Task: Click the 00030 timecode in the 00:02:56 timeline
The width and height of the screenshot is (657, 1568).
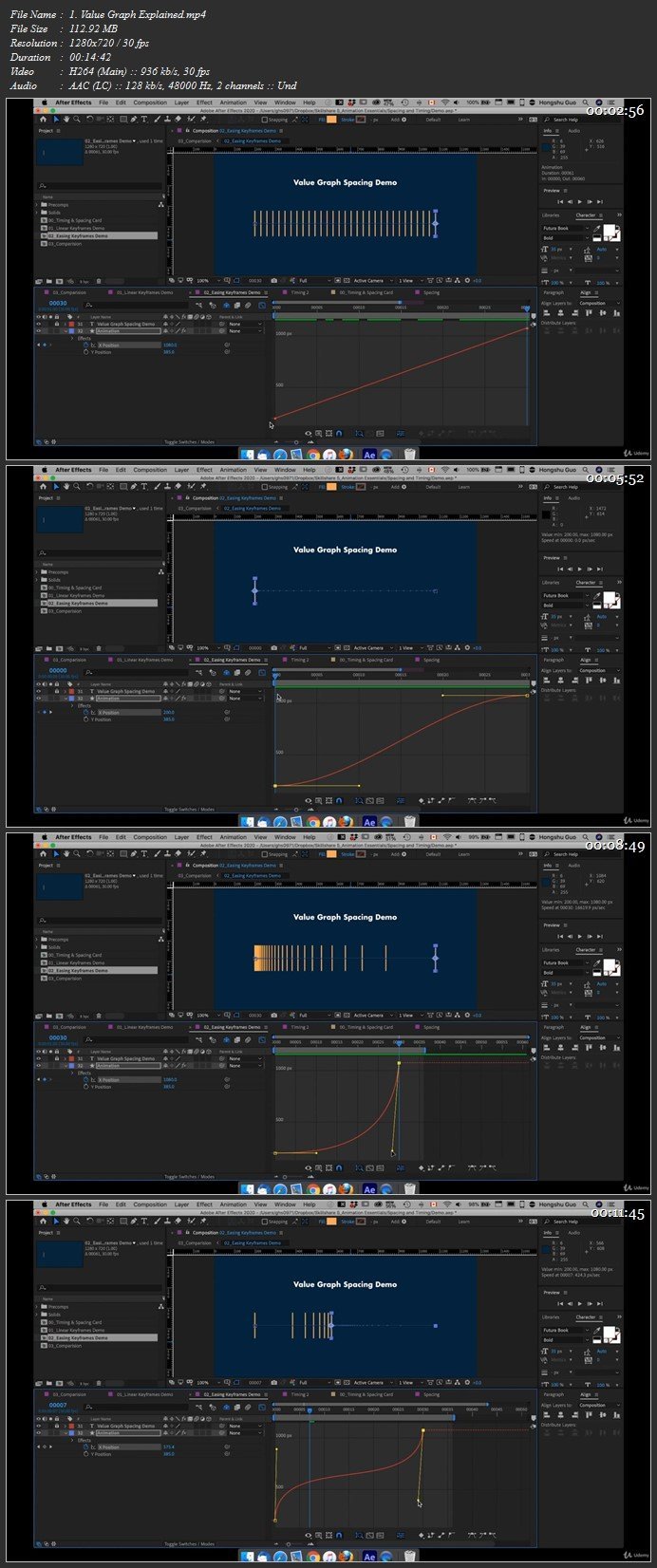Action: pos(58,303)
